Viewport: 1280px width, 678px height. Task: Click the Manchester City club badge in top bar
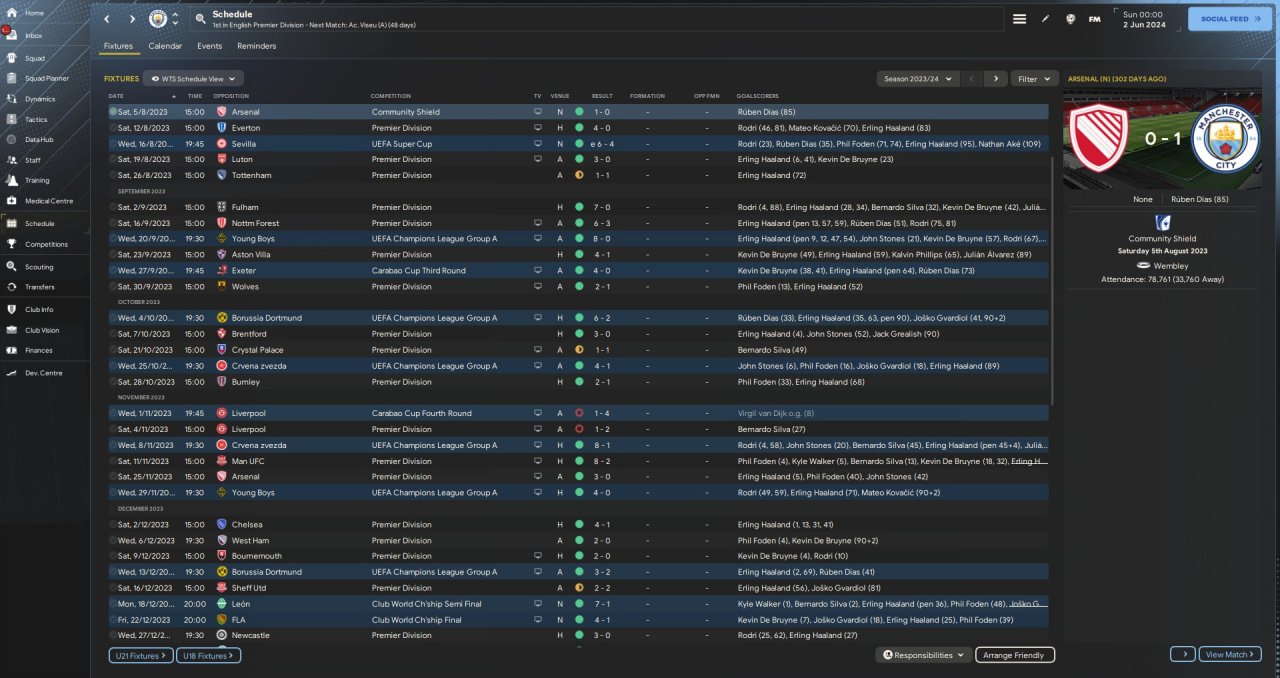(157, 19)
